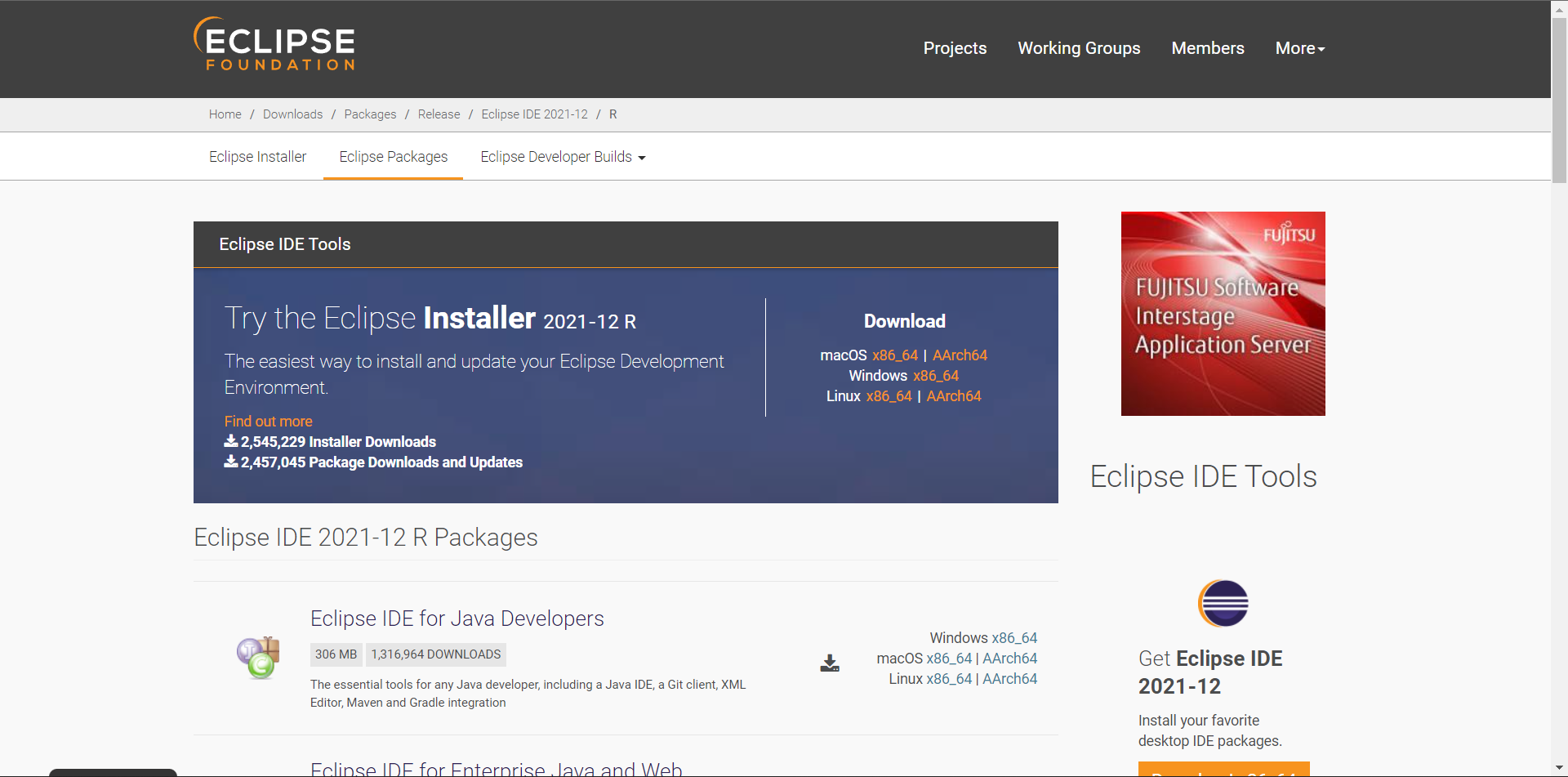Screen dimensions: 1568x777
Task: Click the scroll down arrow on the scrollbar
Action: 1559,767
